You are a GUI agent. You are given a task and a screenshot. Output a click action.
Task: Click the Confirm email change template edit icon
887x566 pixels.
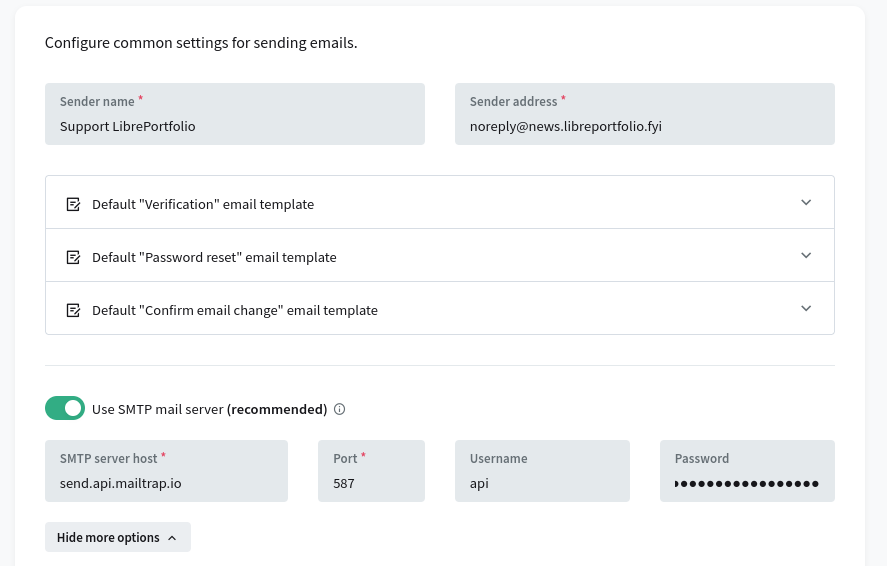[x=73, y=310]
